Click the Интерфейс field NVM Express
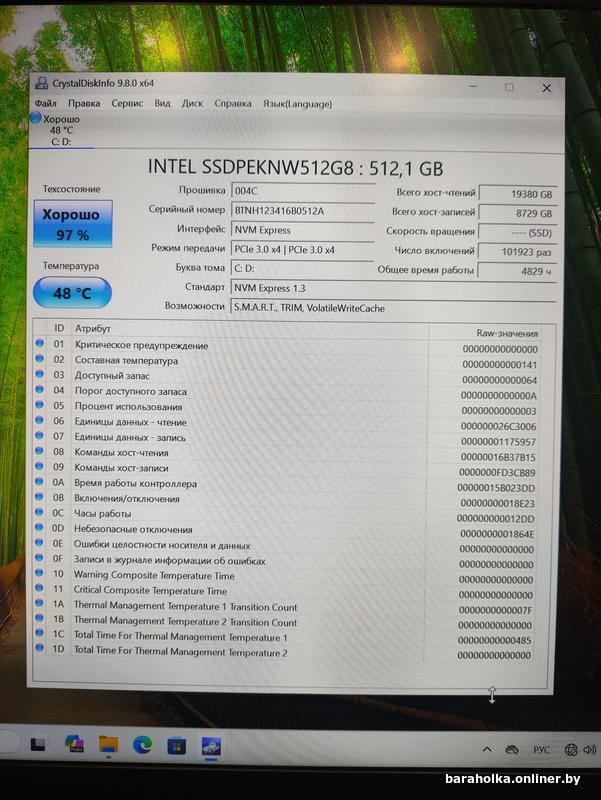601x800 pixels. tap(303, 230)
